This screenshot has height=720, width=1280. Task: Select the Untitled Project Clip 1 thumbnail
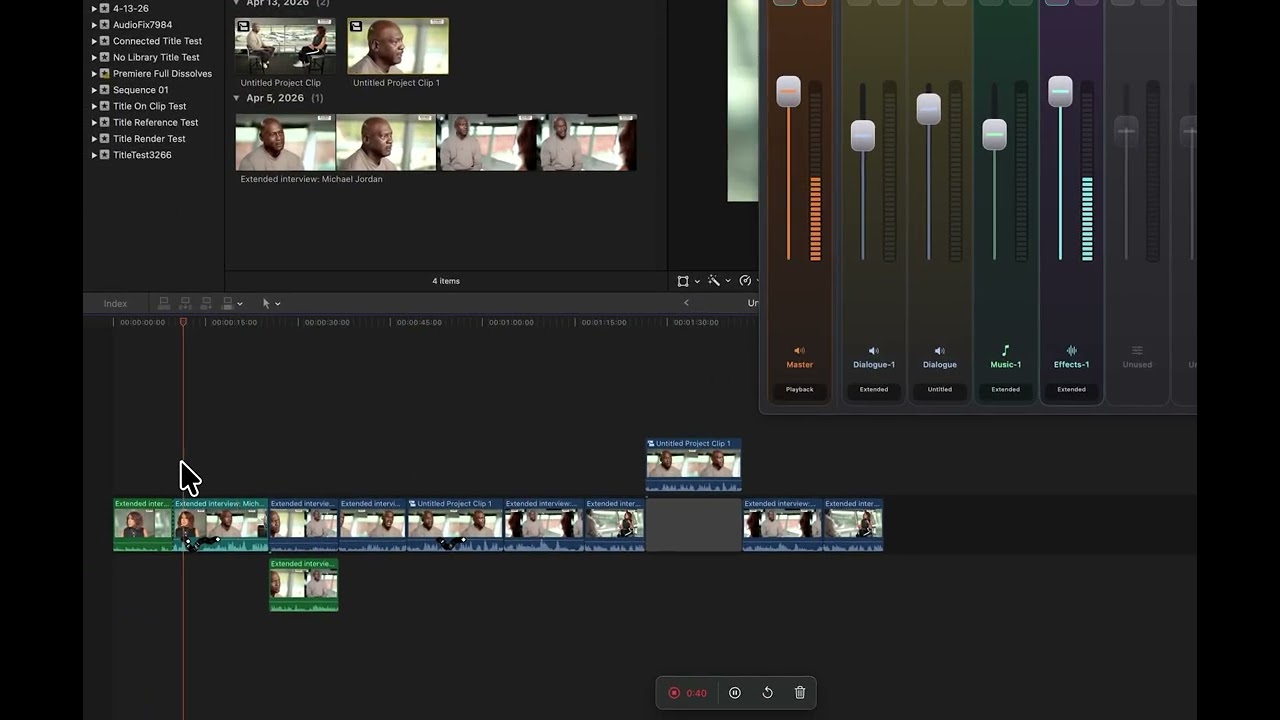(x=398, y=47)
